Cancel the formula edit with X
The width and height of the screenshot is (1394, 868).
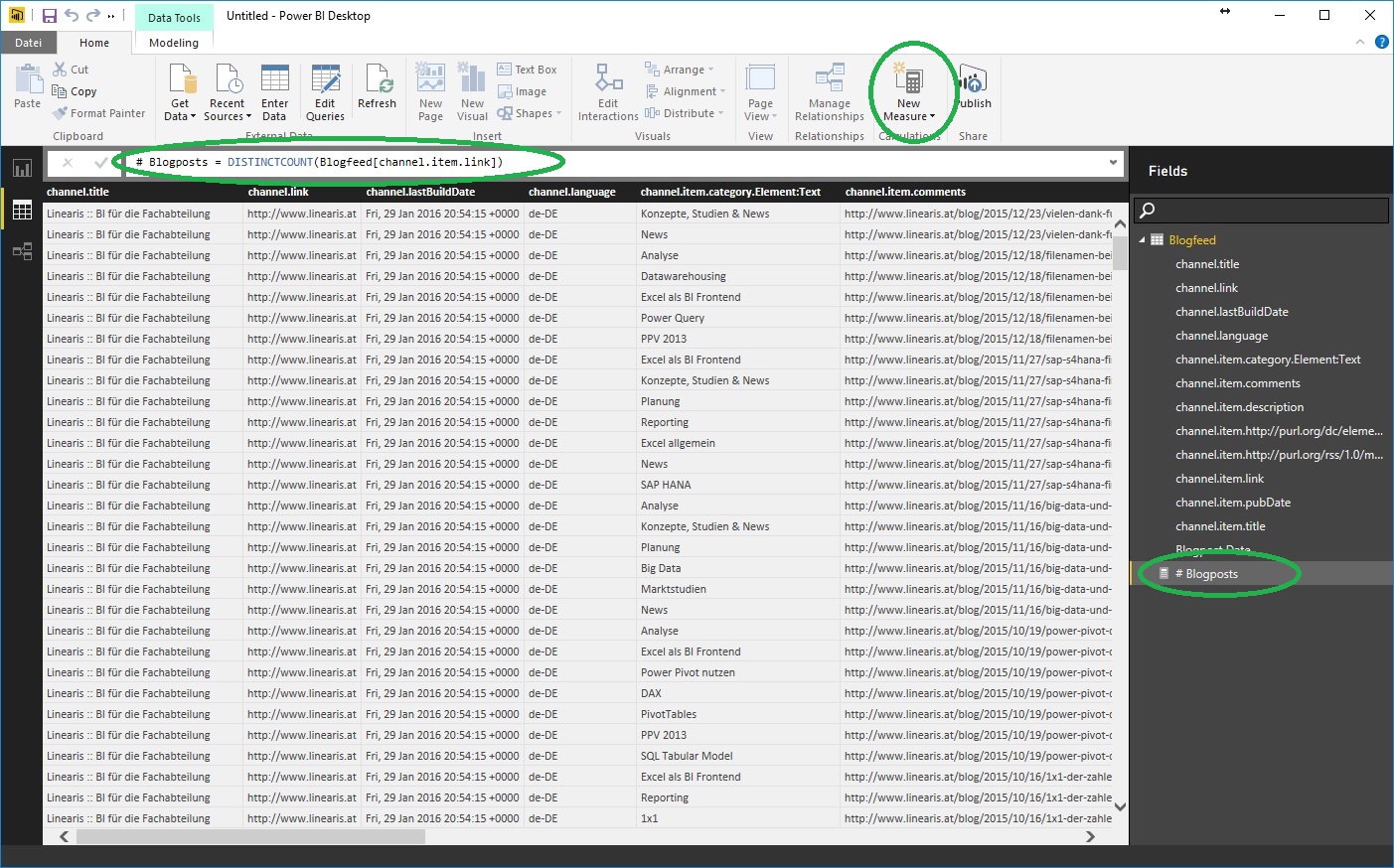(68, 162)
